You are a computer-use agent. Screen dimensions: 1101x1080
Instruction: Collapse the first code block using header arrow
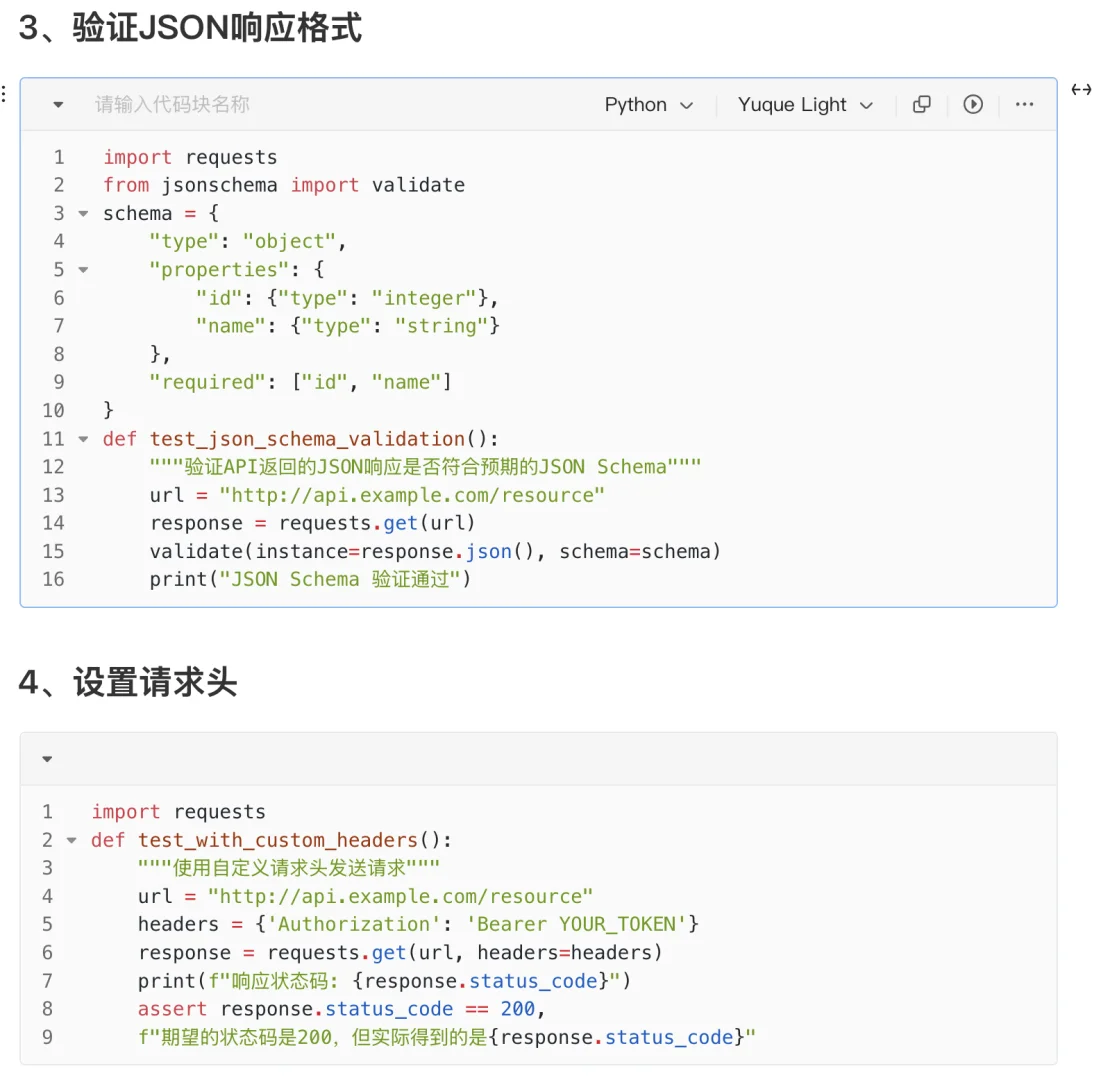coord(58,105)
